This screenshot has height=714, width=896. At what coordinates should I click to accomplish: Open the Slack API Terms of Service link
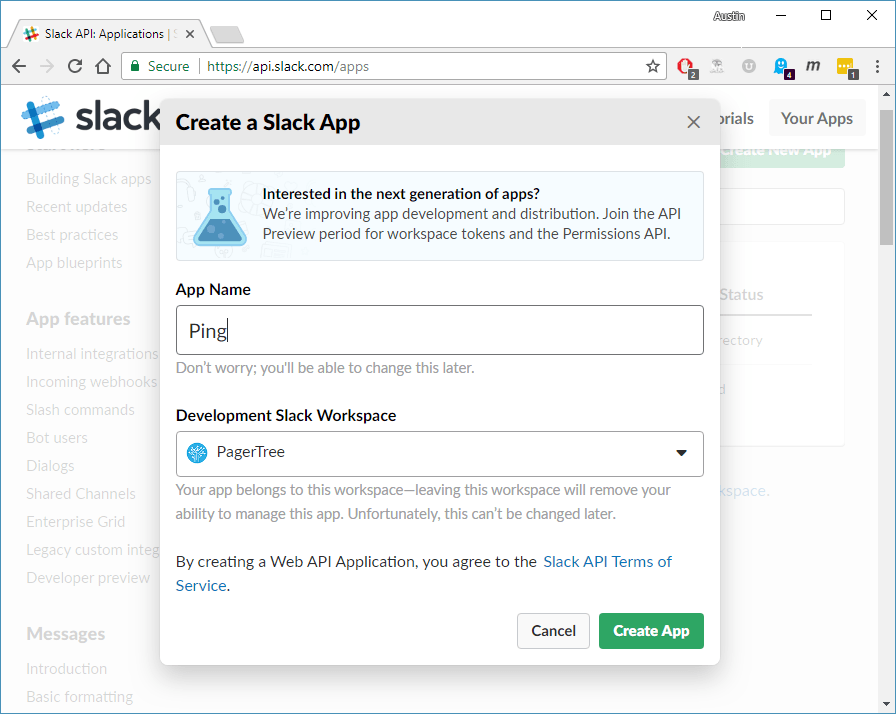pyautogui.click(x=607, y=562)
